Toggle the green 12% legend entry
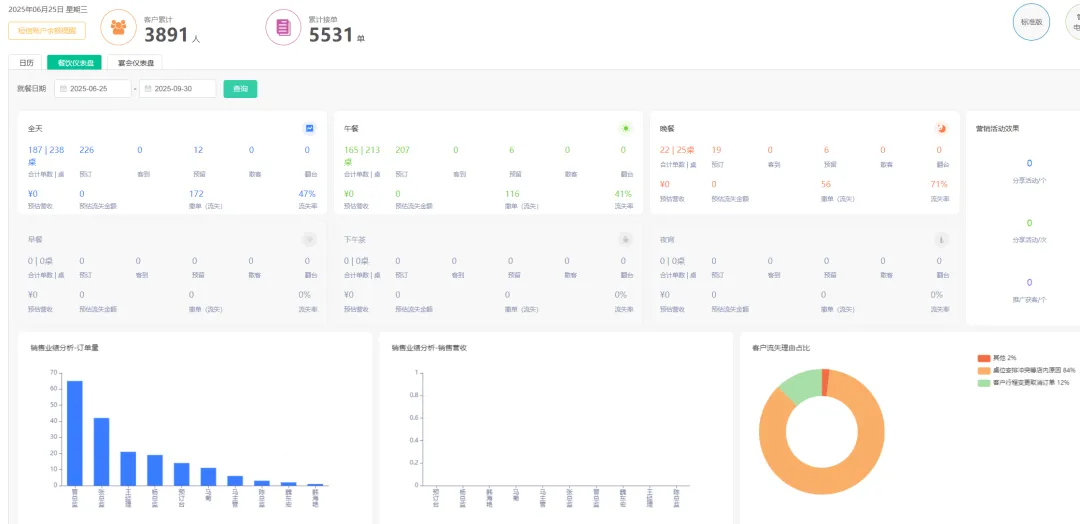This screenshot has height=524, width=1080. pyautogui.click(x=1022, y=382)
